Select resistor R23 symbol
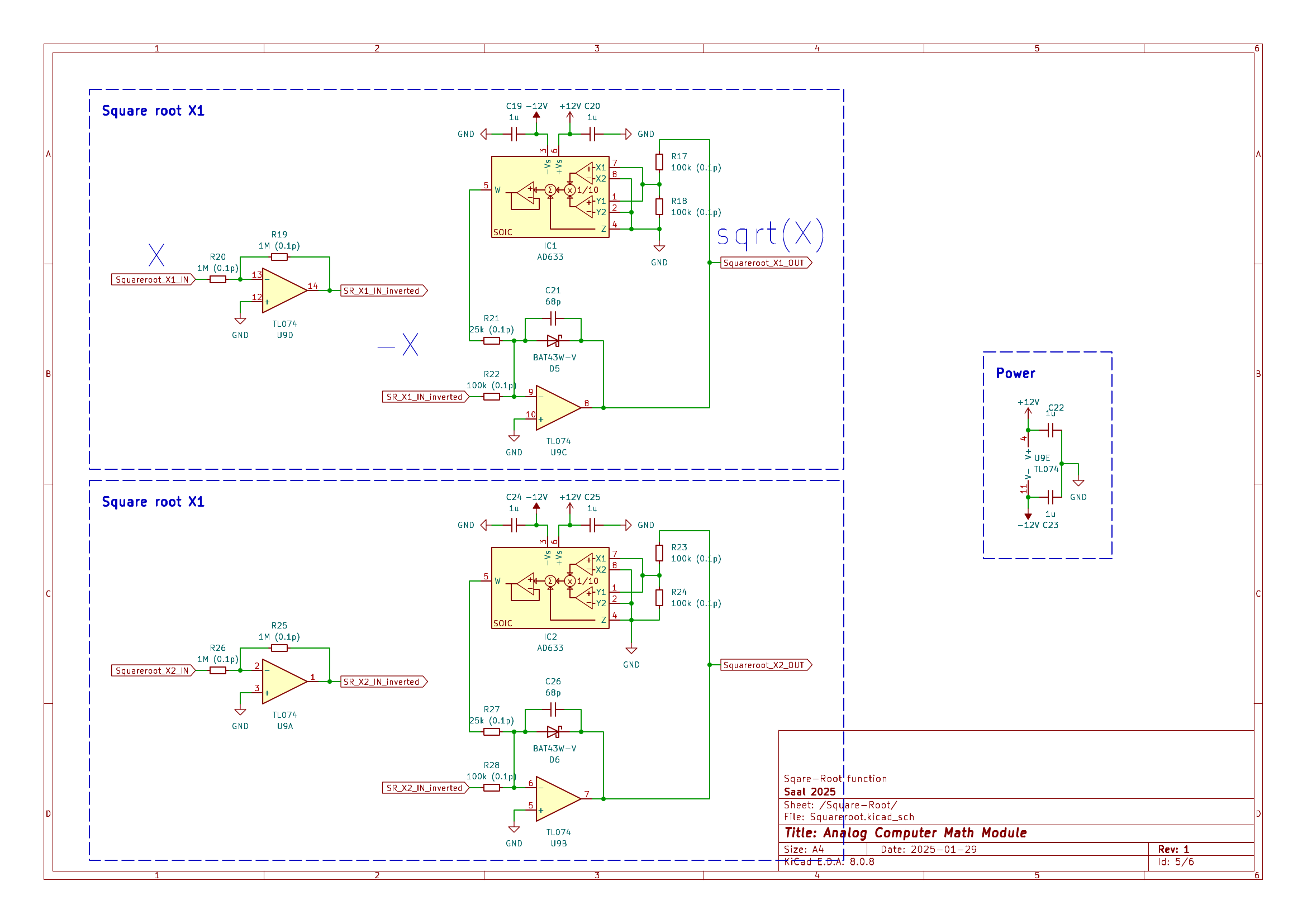 [659, 553]
